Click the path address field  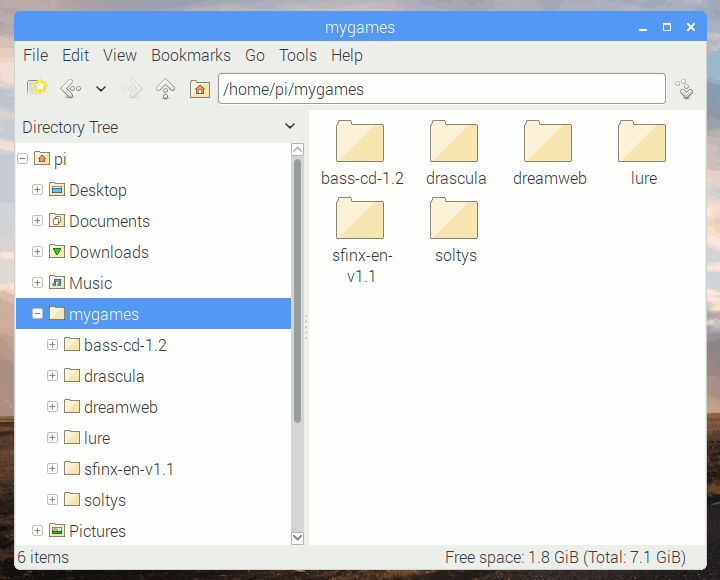click(440, 89)
